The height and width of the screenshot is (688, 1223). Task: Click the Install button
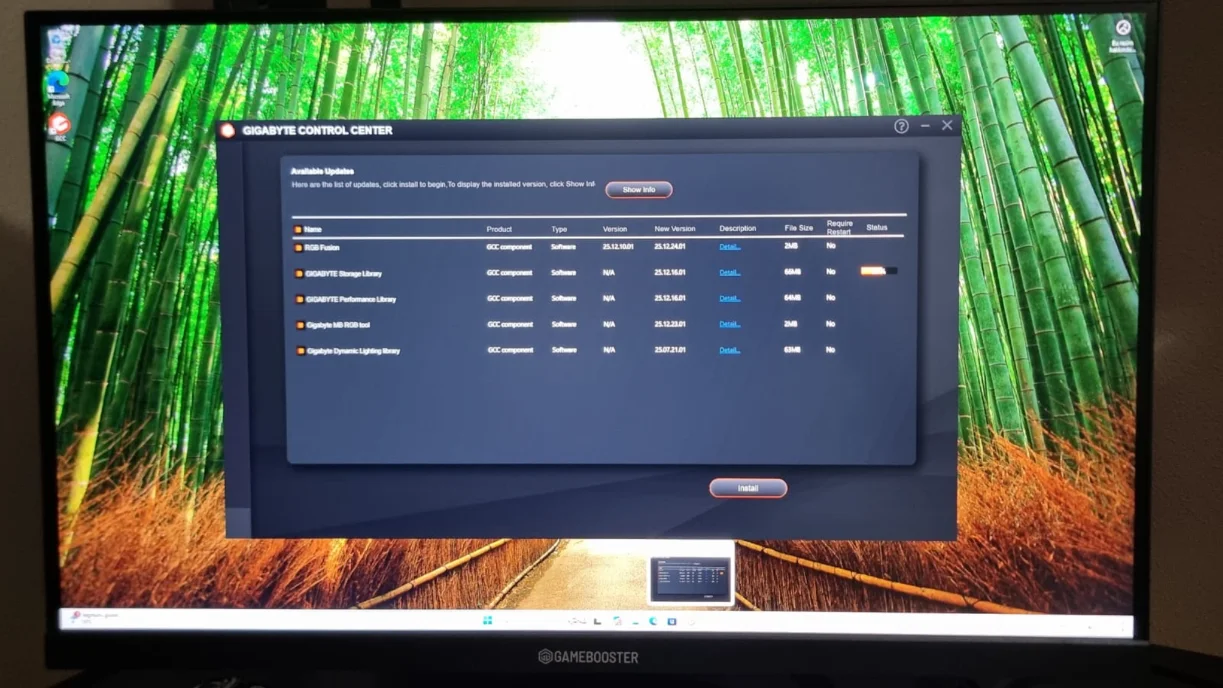click(x=748, y=488)
